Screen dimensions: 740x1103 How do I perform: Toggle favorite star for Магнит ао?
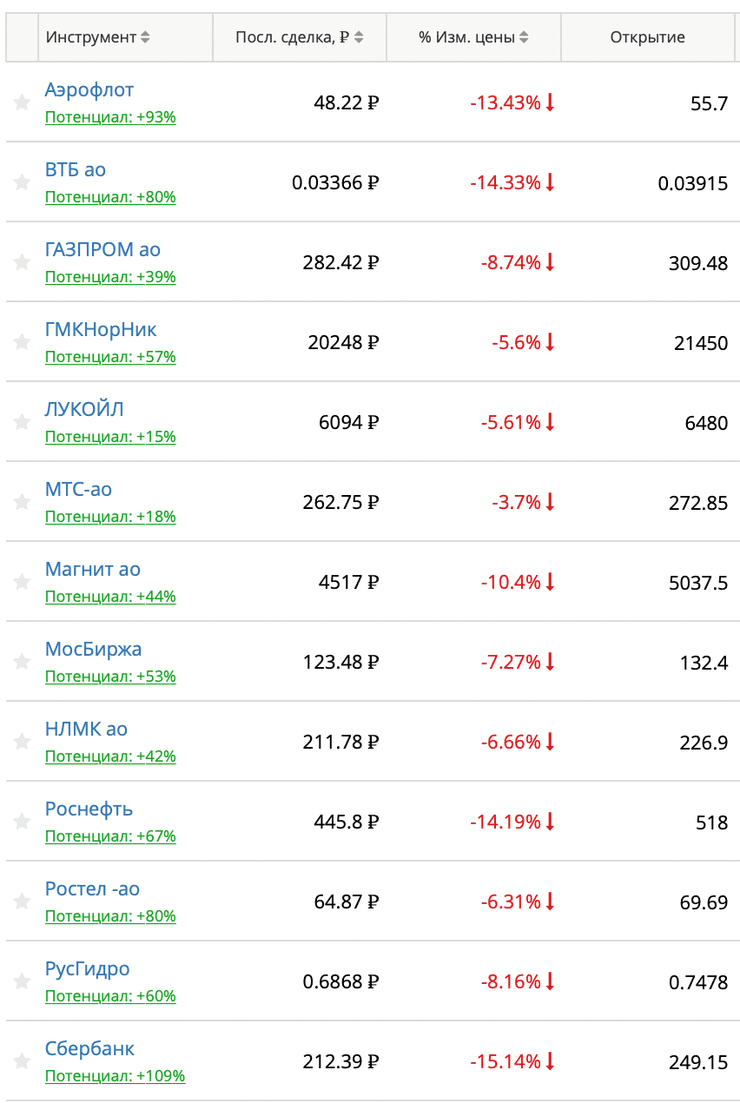click(22, 582)
